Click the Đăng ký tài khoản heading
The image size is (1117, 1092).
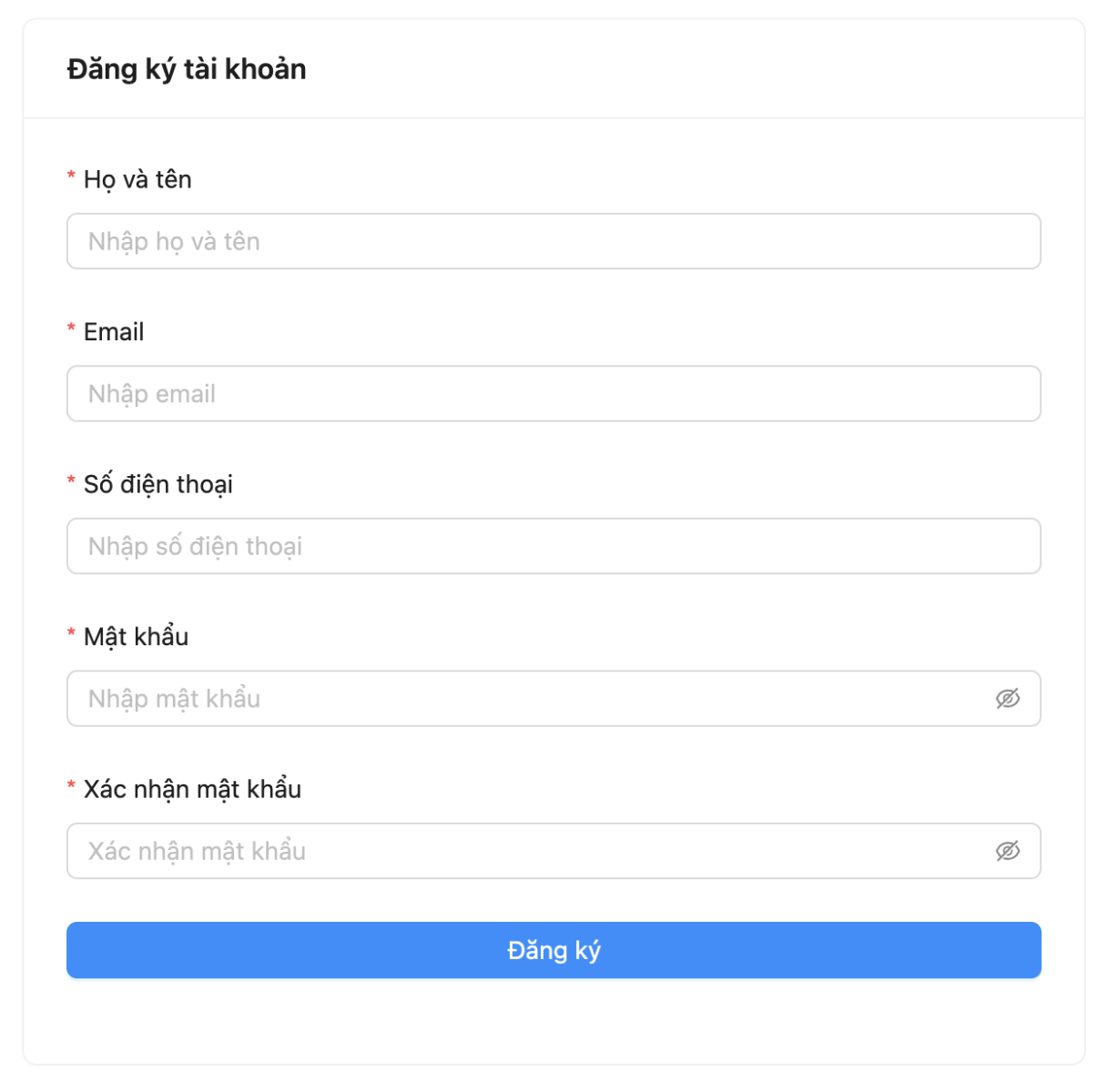click(187, 69)
